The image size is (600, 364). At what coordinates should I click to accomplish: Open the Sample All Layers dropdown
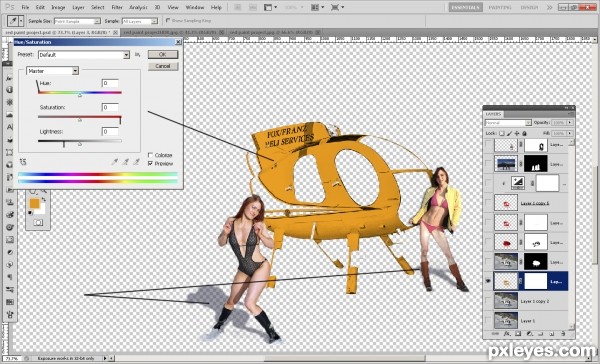pyautogui.click(x=140, y=21)
